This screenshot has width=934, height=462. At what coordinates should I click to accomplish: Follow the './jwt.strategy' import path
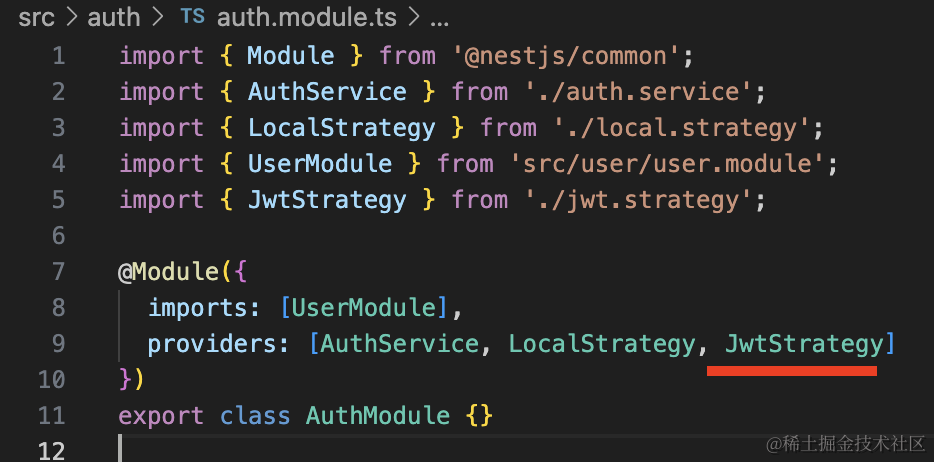click(x=644, y=200)
